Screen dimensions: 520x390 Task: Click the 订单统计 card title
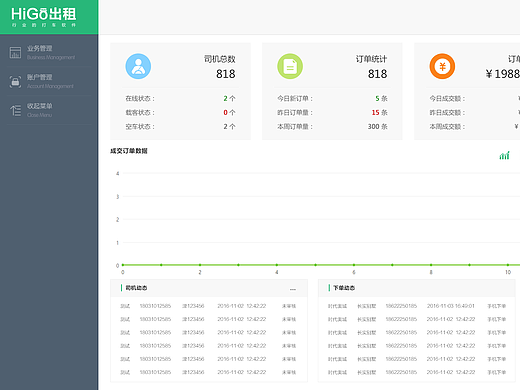(x=371, y=59)
